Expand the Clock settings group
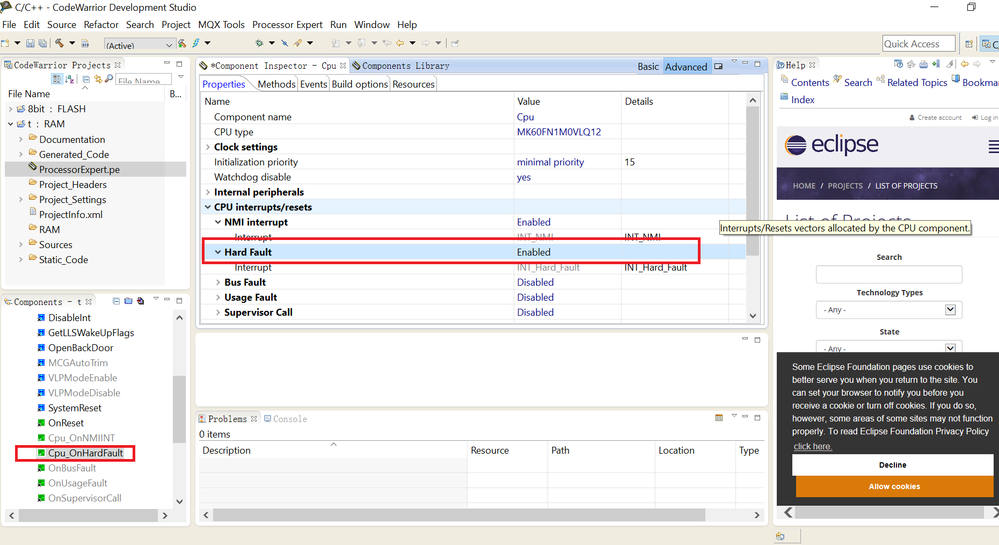The width and height of the screenshot is (999, 545). [x=209, y=147]
